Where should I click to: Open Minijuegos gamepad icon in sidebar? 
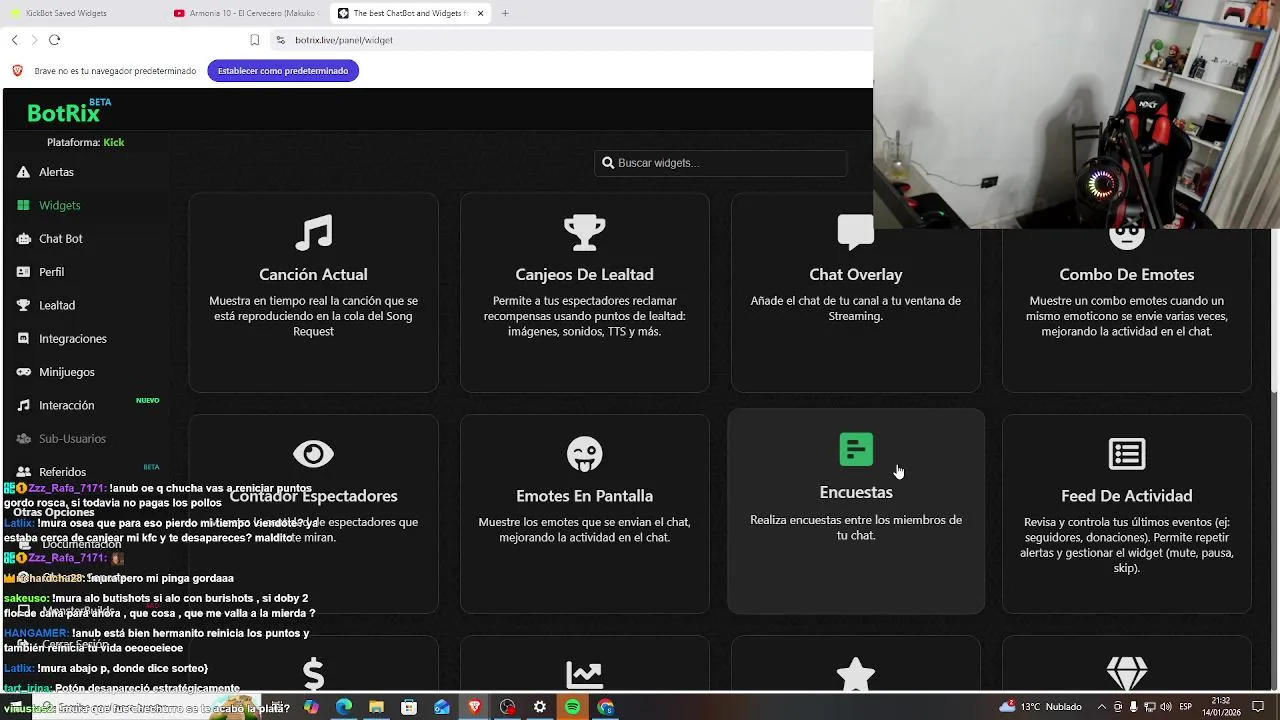click(x=23, y=372)
